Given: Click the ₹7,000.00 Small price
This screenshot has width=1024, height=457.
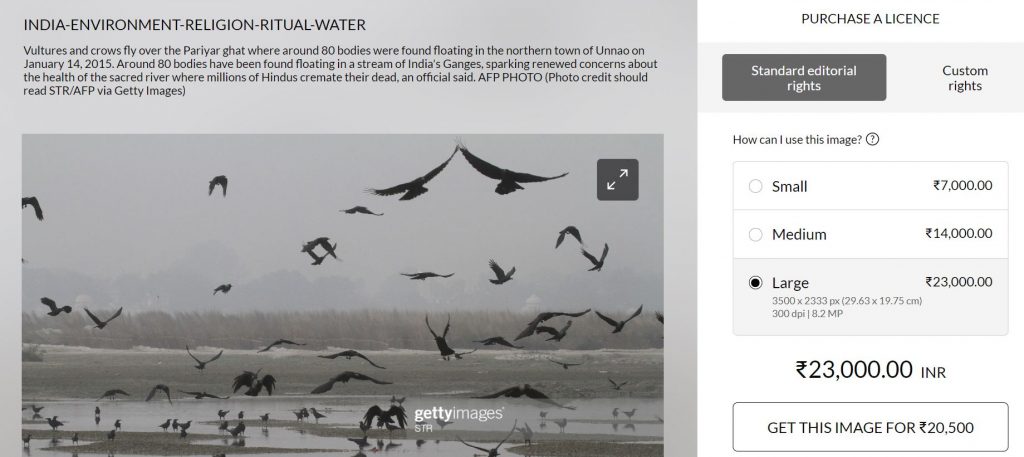Looking at the screenshot, I should click(962, 186).
